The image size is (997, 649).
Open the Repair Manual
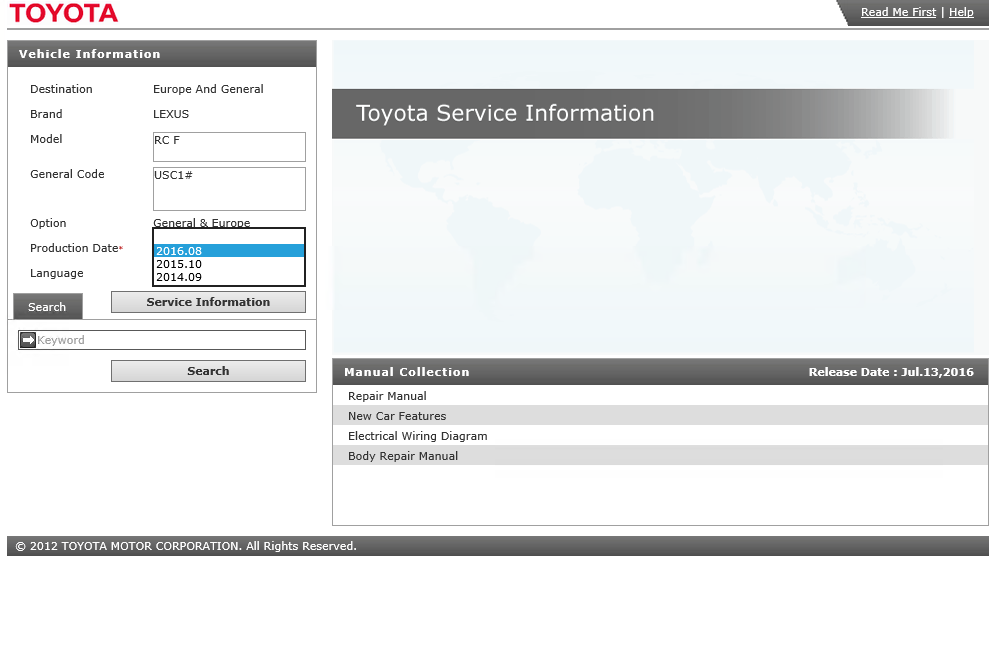[387, 396]
